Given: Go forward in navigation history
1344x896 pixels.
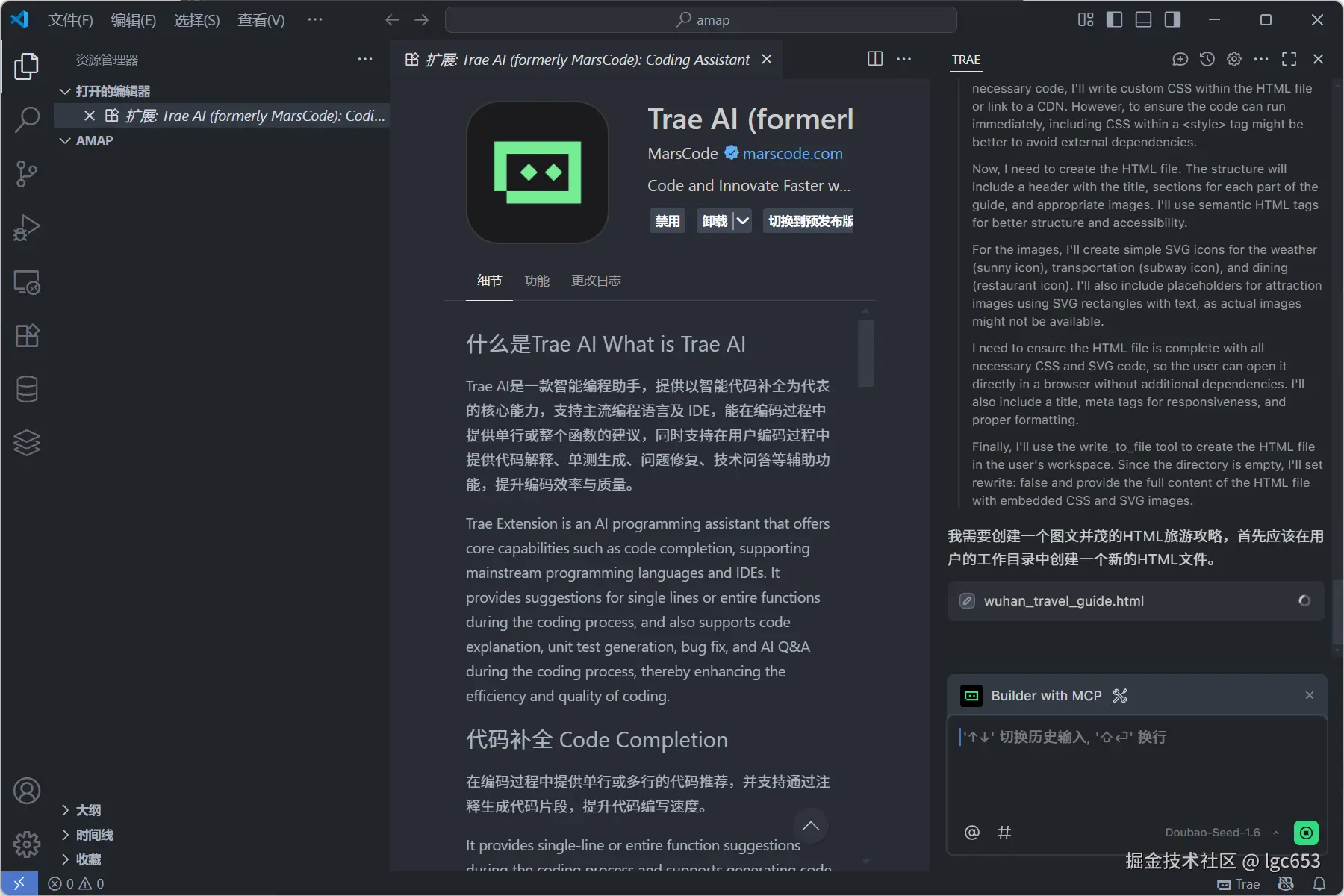Looking at the screenshot, I should coord(422,20).
